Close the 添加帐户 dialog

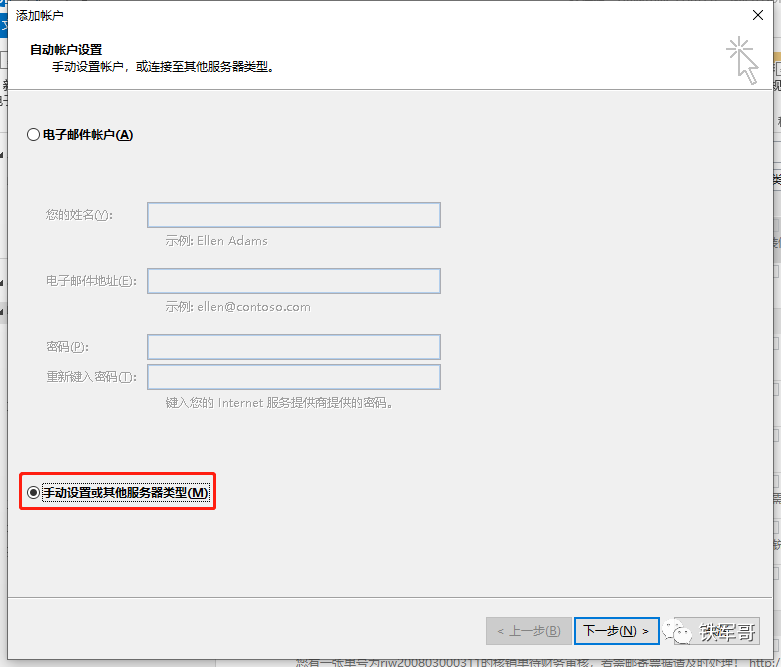[758, 15]
